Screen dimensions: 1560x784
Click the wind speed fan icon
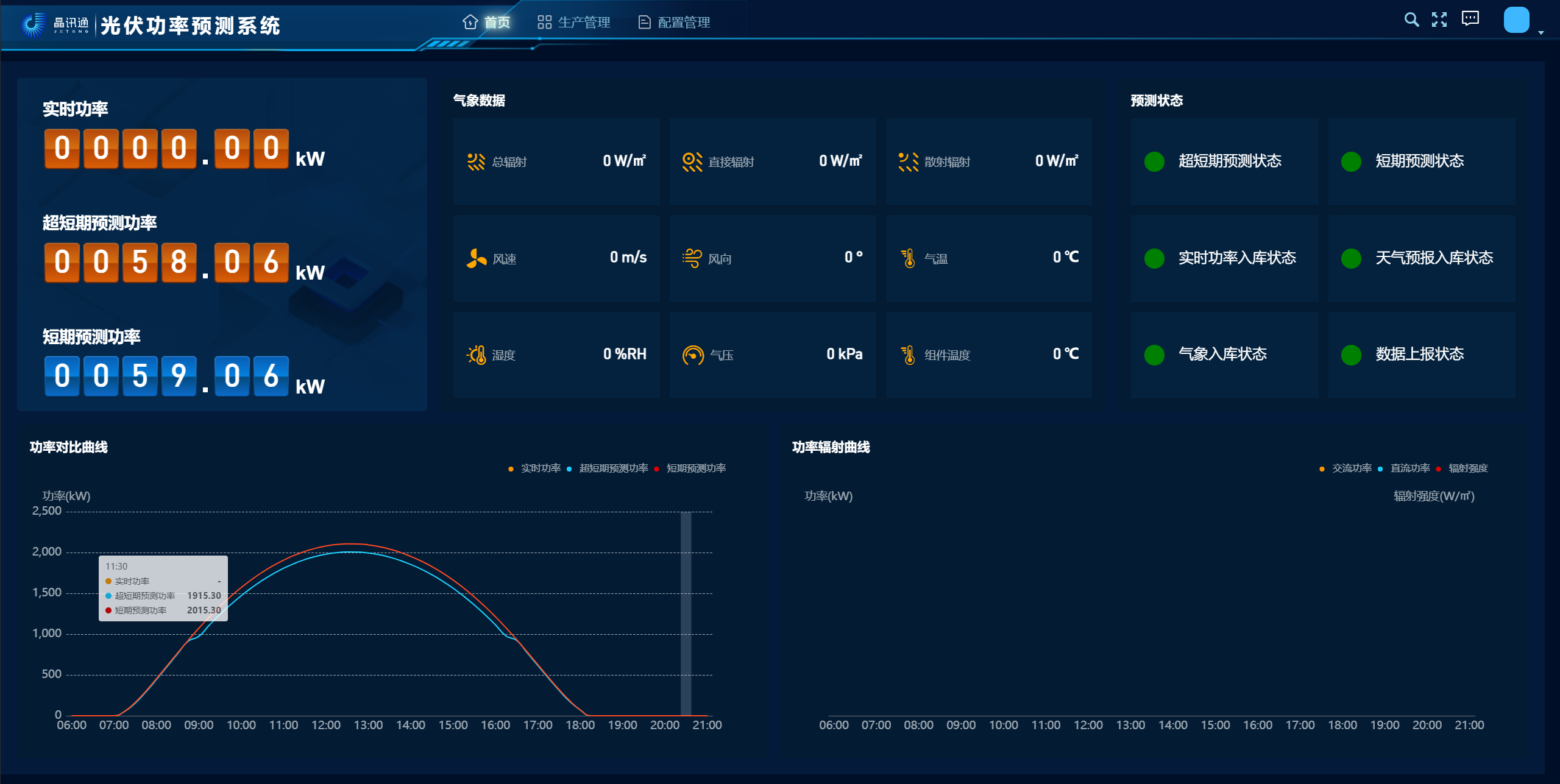[x=476, y=258]
